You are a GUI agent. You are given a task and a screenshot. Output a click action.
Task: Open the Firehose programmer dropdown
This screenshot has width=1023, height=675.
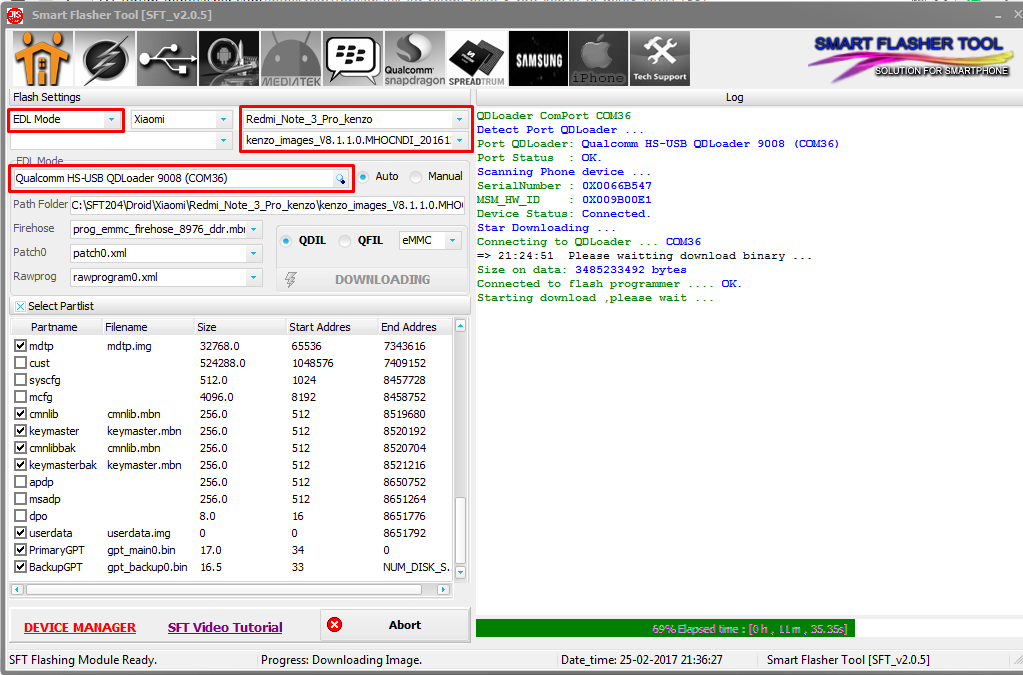tap(254, 230)
